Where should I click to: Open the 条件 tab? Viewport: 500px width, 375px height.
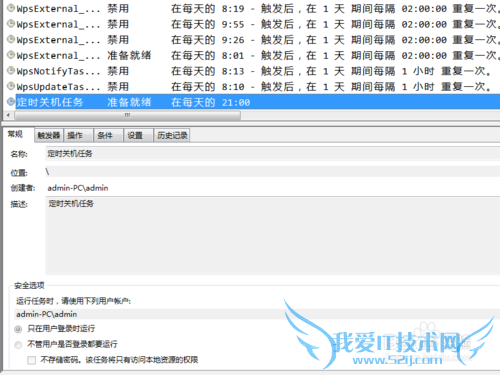click(108, 135)
